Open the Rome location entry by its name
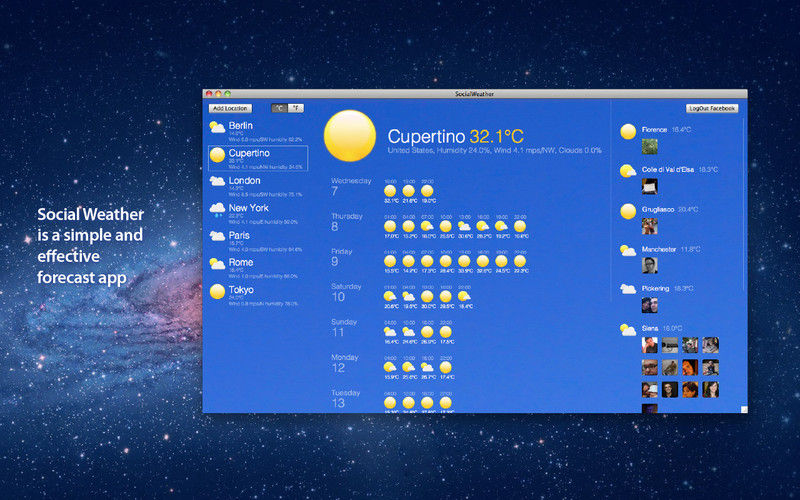800x500 pixels. [241, 262]
